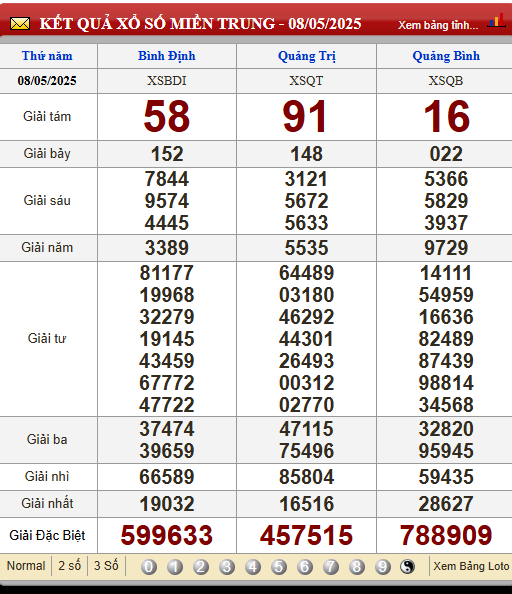Select digit ball 6 filter
This screenshot has width=512, height=594.
point(304,567)
